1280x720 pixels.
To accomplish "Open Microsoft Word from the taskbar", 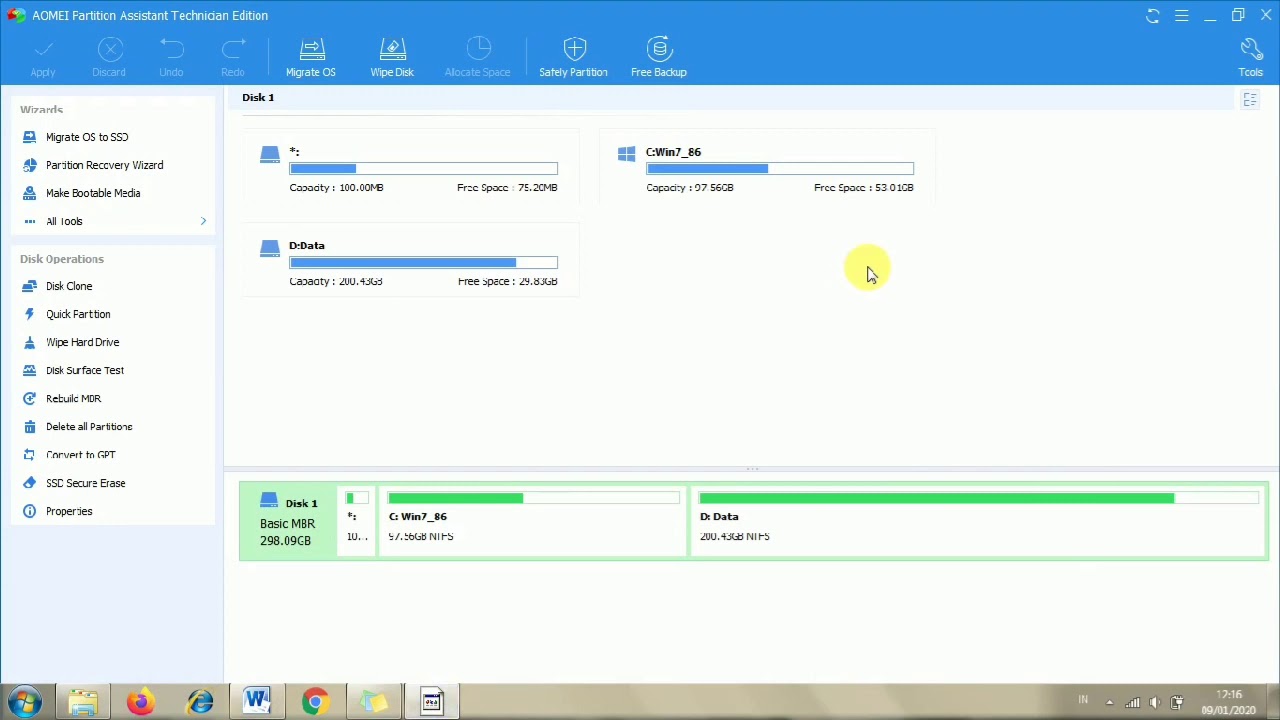I will click(257, 702).
